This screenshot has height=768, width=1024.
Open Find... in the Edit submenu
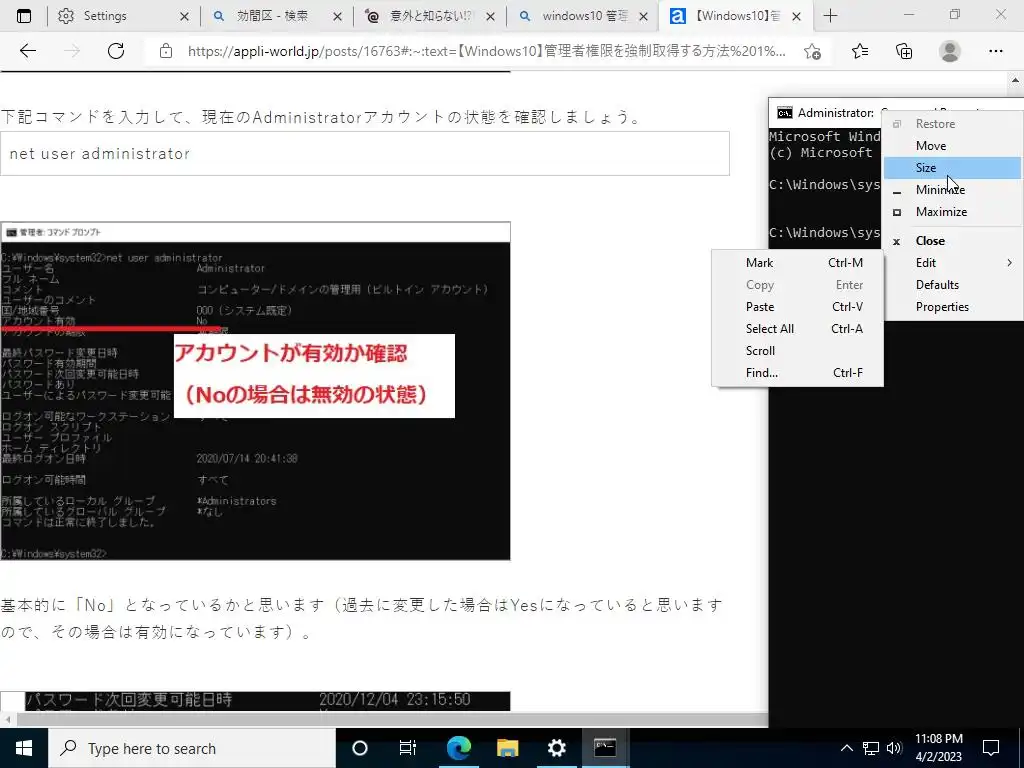click(x=797, y=373)
